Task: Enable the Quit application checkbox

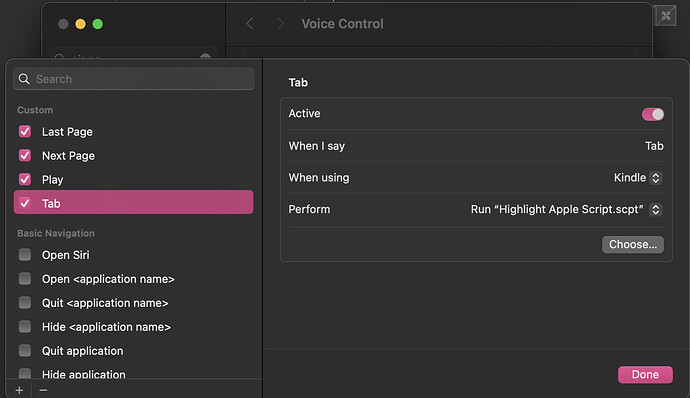Action: 25,350
